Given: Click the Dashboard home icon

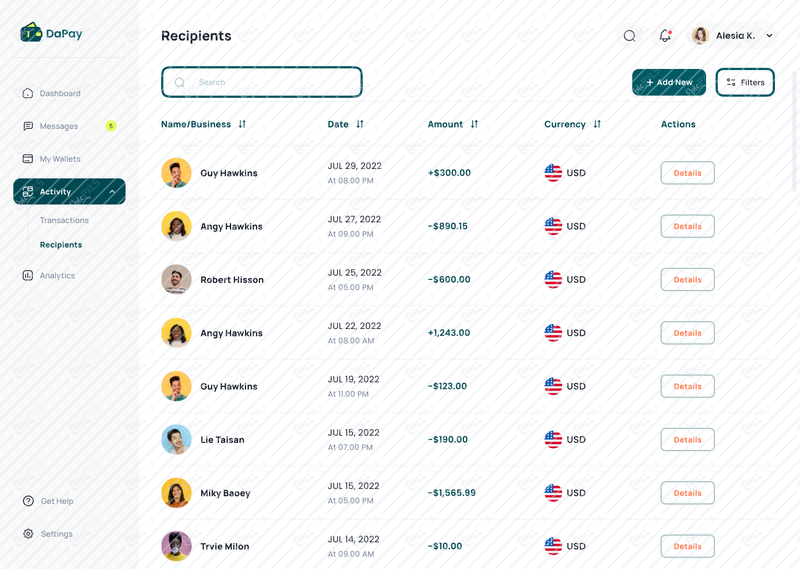Looking at the screenshot, I should click(x=28, y=93).
